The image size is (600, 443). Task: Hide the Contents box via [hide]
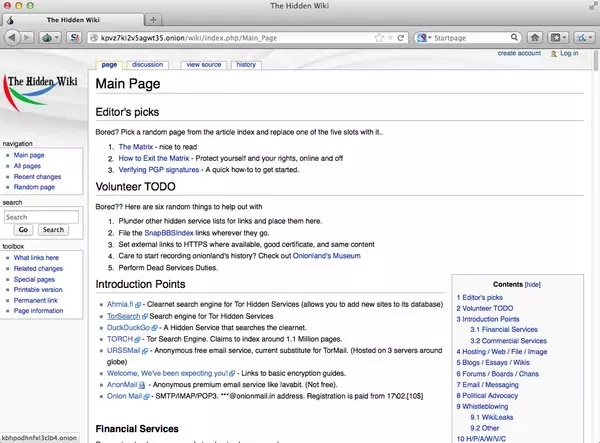[532, 285]
